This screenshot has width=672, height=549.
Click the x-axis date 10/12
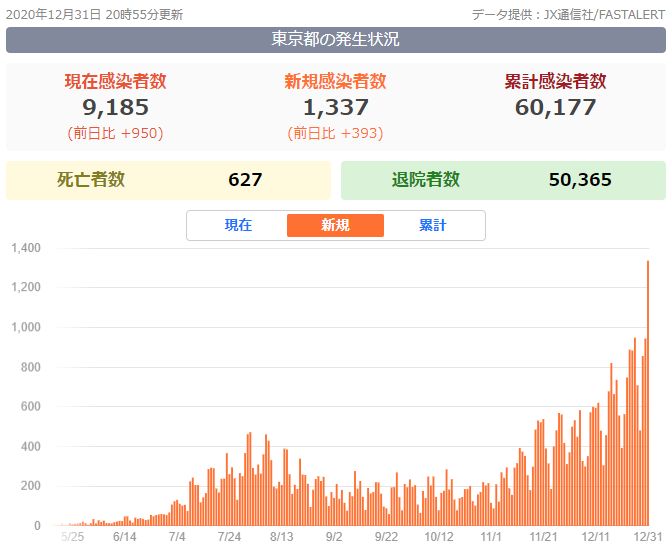click(x=438, y=537)
